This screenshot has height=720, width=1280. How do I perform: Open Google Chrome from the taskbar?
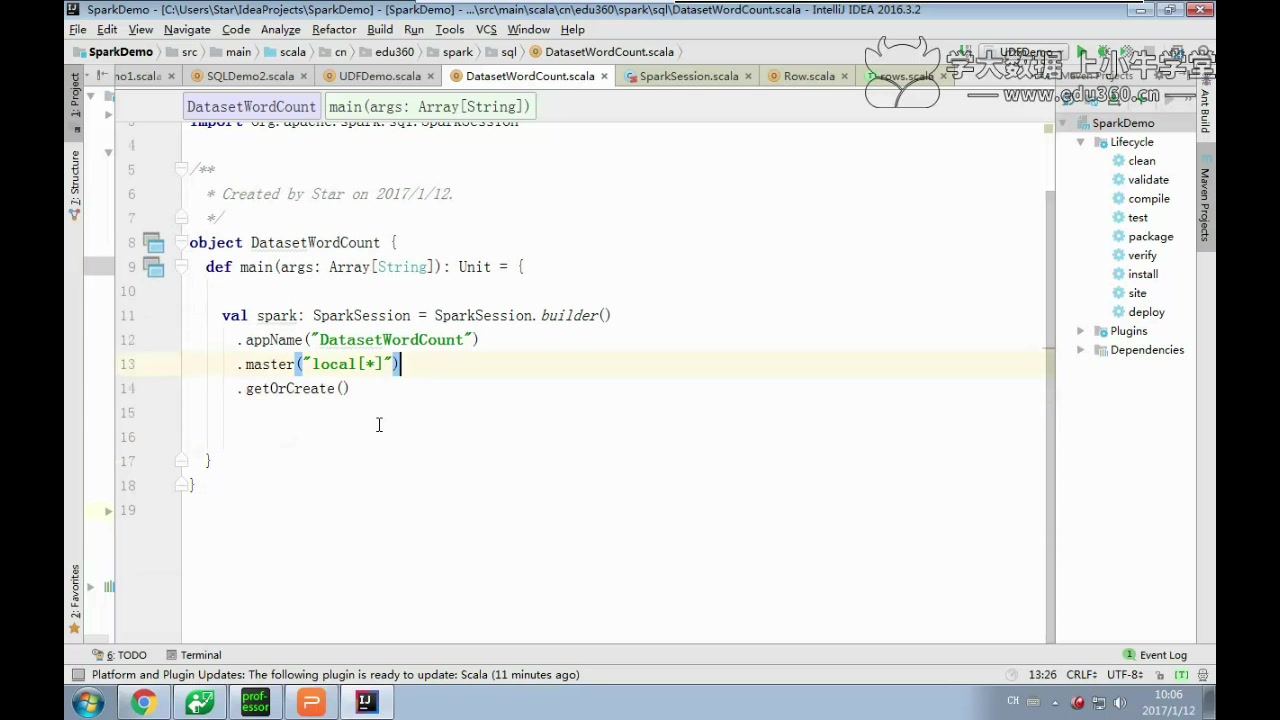(144, 703)
